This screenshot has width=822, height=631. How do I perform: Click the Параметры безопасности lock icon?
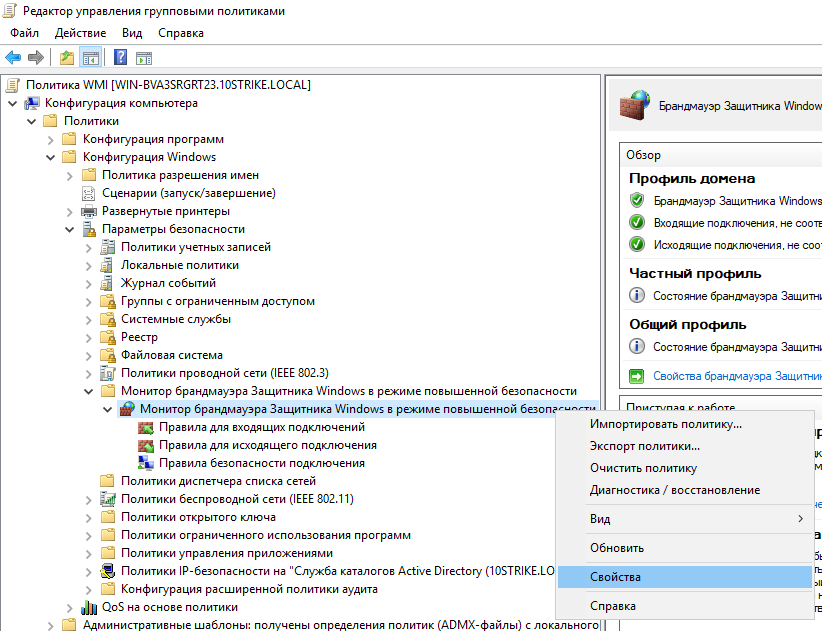(x=89, y=230)
